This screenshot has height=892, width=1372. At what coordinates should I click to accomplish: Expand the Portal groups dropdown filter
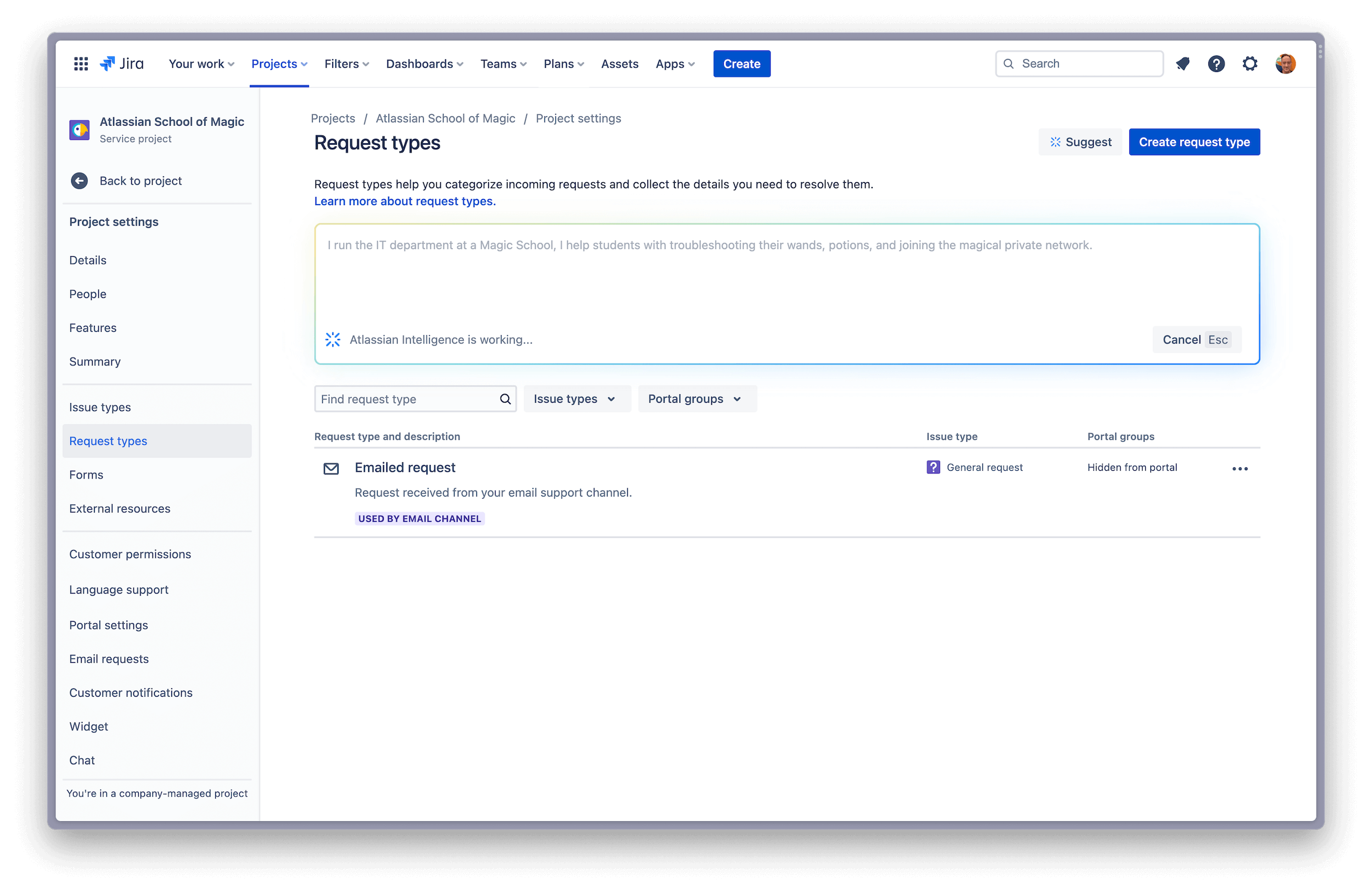click(693, 398)
